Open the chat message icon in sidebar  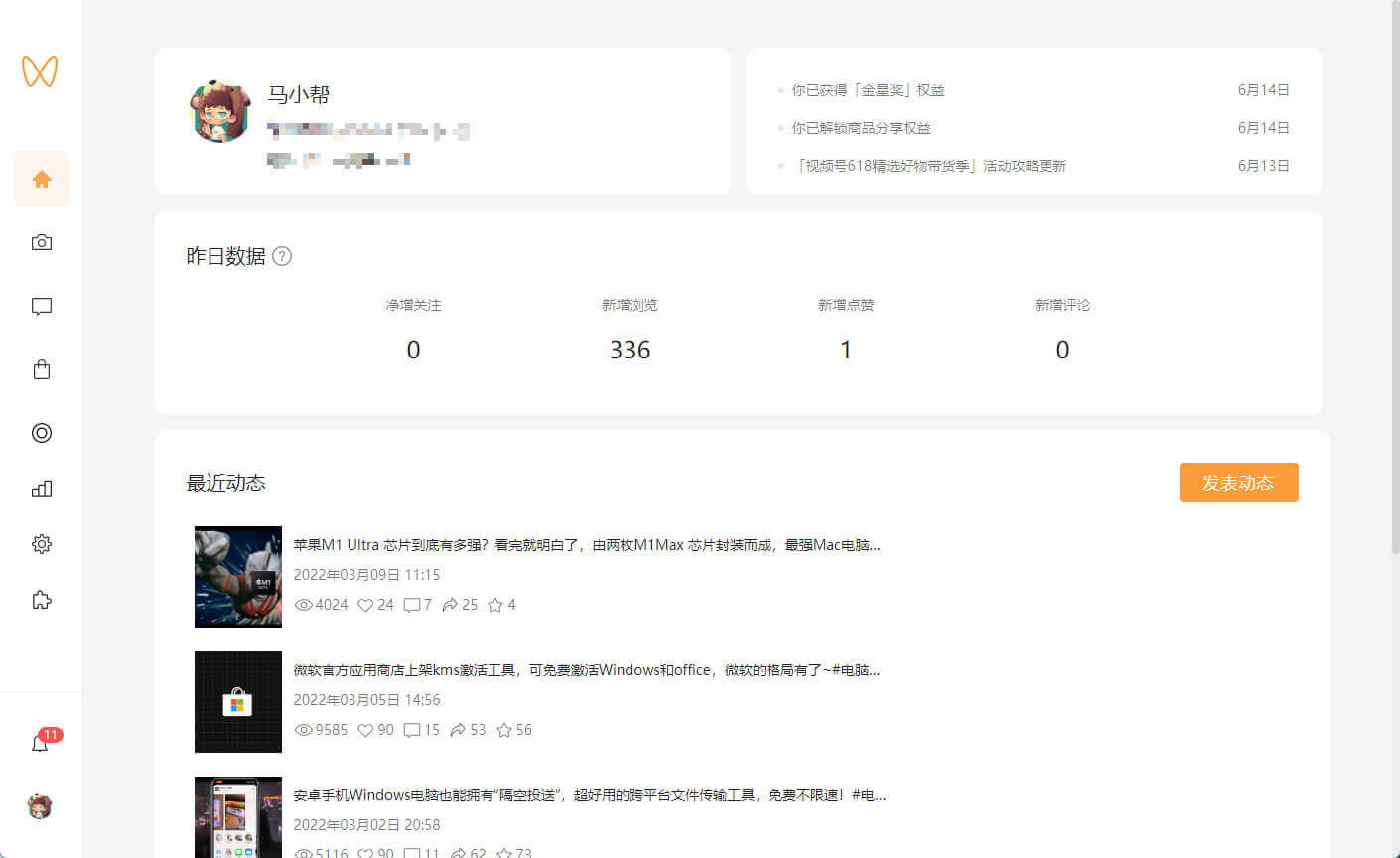pos(42,306)
